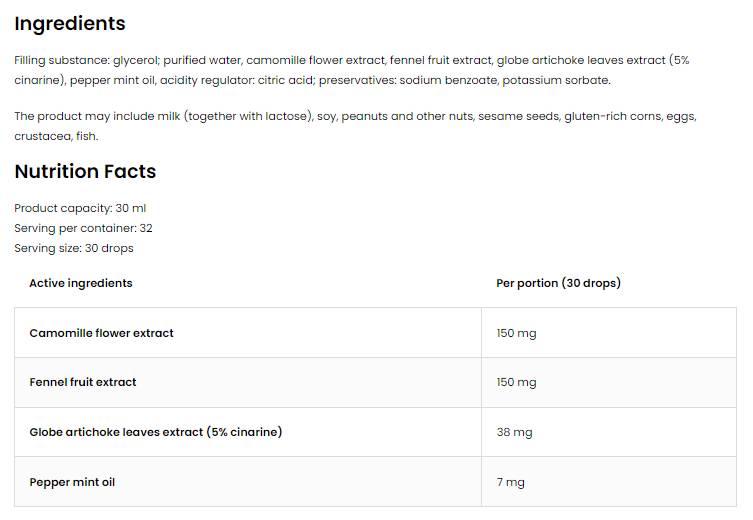
Task: Click the 150 mg value for Fennel
Action: 516,382
